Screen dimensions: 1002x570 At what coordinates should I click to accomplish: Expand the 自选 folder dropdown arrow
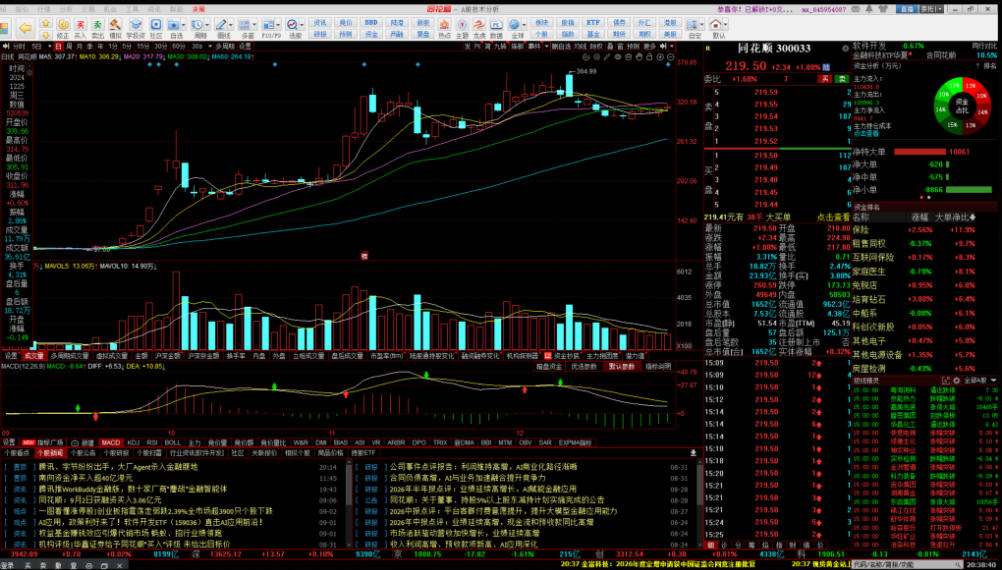[x=185, y=24]
